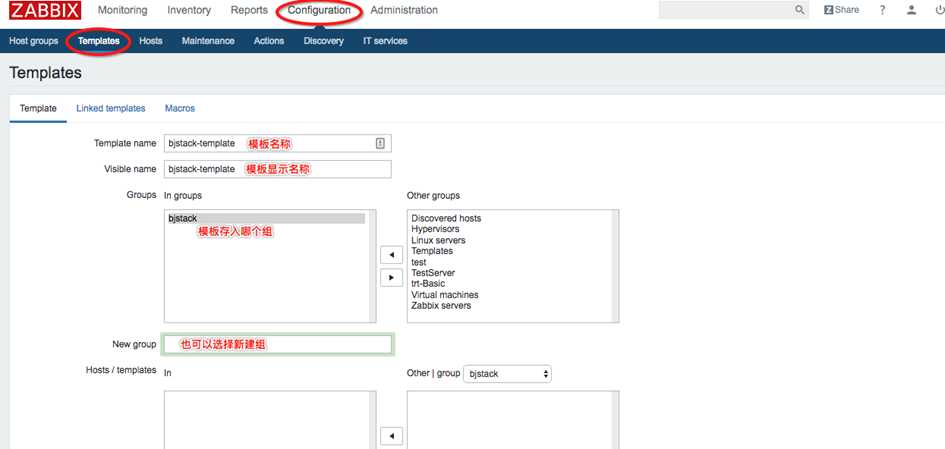The width and height of the screenshot is (945, 449).
Task: Open the Reports menu
Action: click(249, 10)
